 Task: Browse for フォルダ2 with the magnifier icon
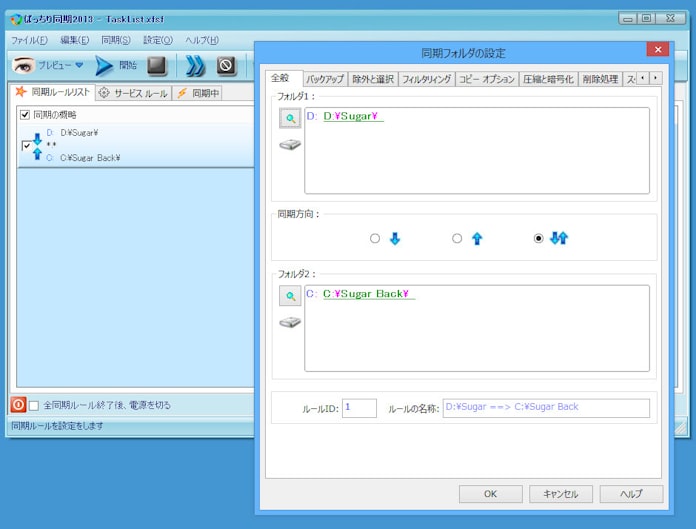289,296
